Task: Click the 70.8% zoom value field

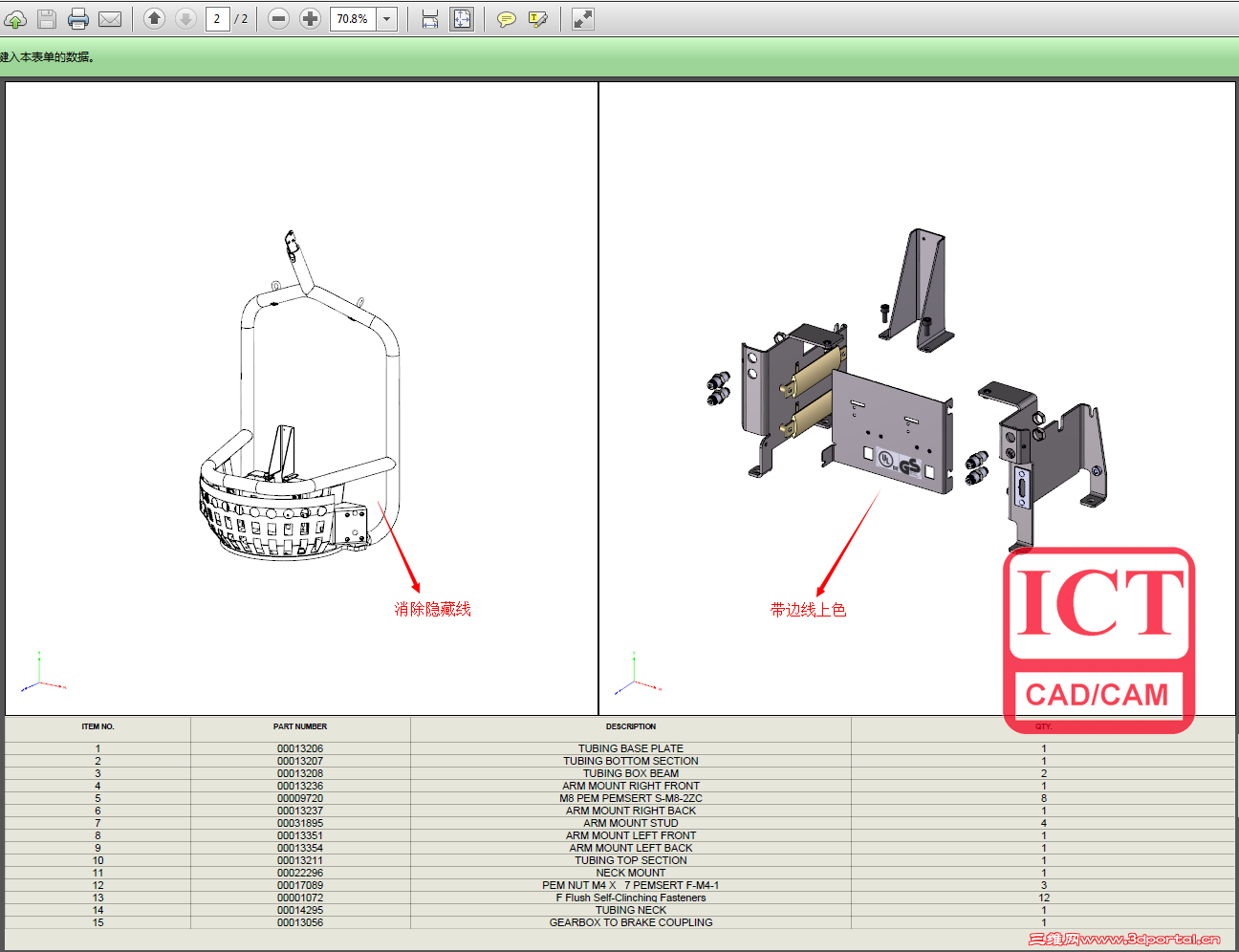Action: [353, 19]
